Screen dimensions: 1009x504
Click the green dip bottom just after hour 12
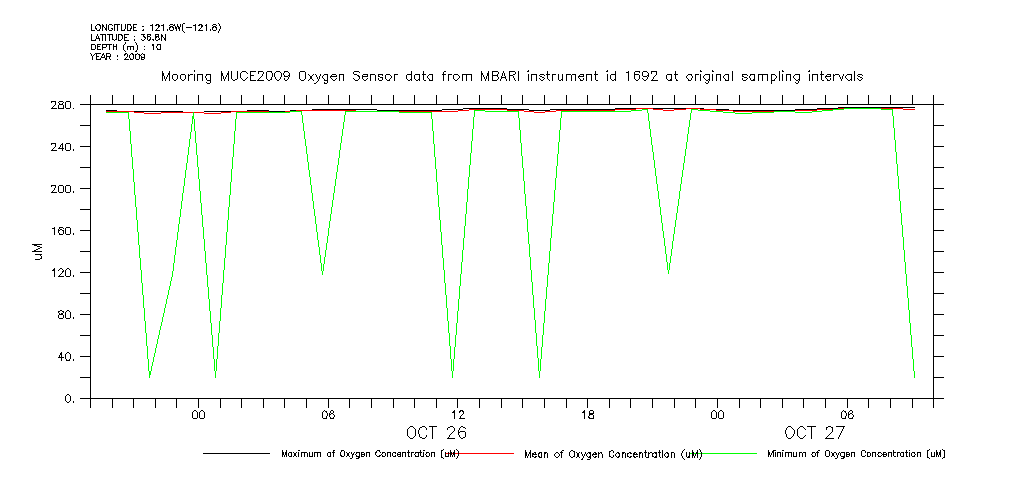pos(452,376)
